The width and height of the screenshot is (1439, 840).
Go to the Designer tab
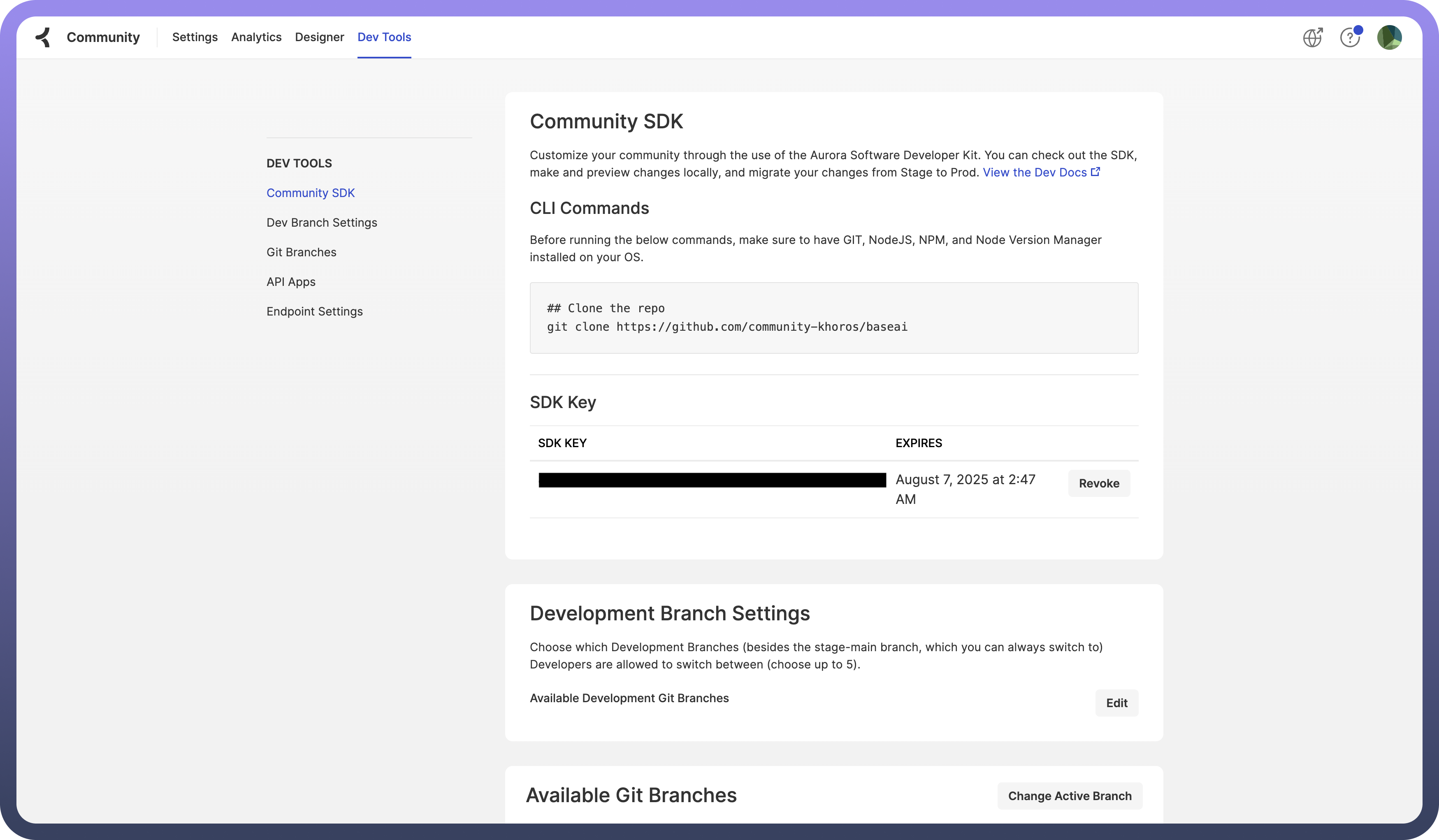pos(319,37)
